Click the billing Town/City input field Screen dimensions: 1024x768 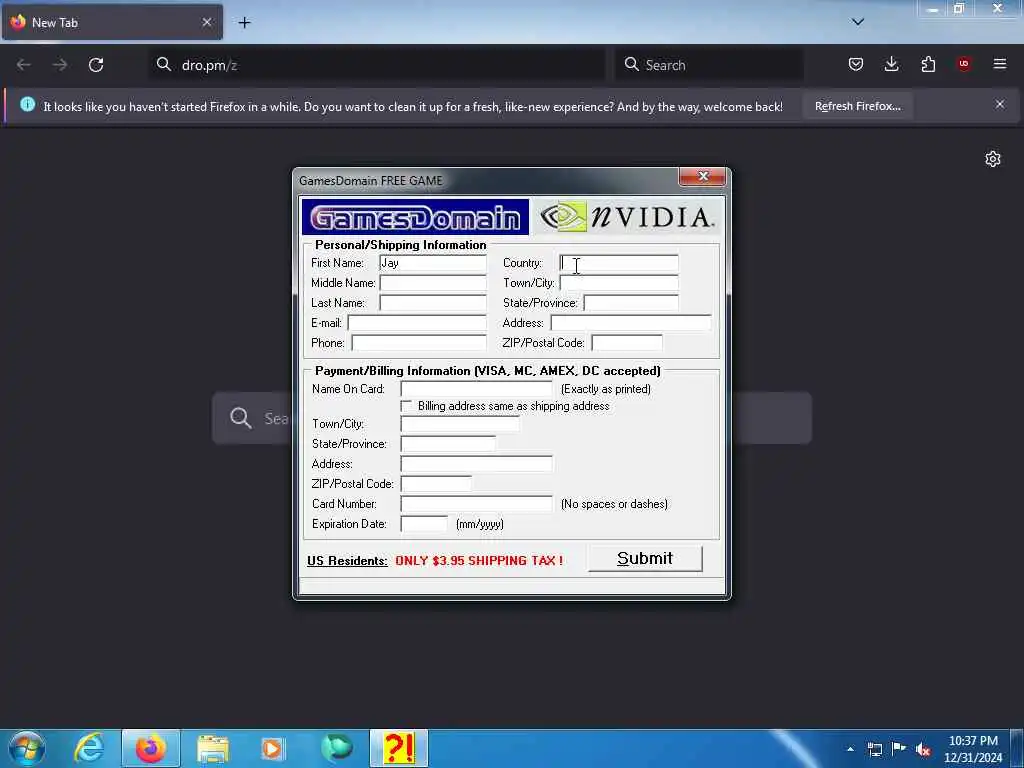pyautogui.click(x=460, y=424)
